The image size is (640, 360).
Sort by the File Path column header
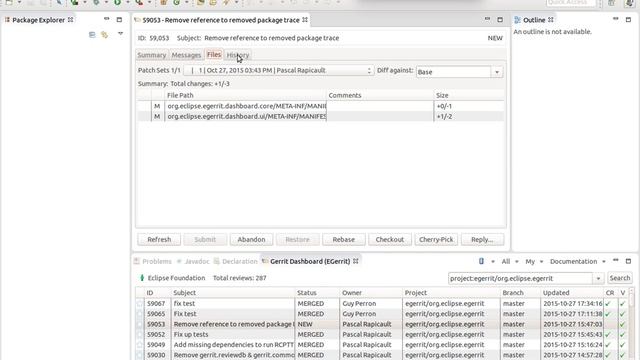tap(246, 95)
